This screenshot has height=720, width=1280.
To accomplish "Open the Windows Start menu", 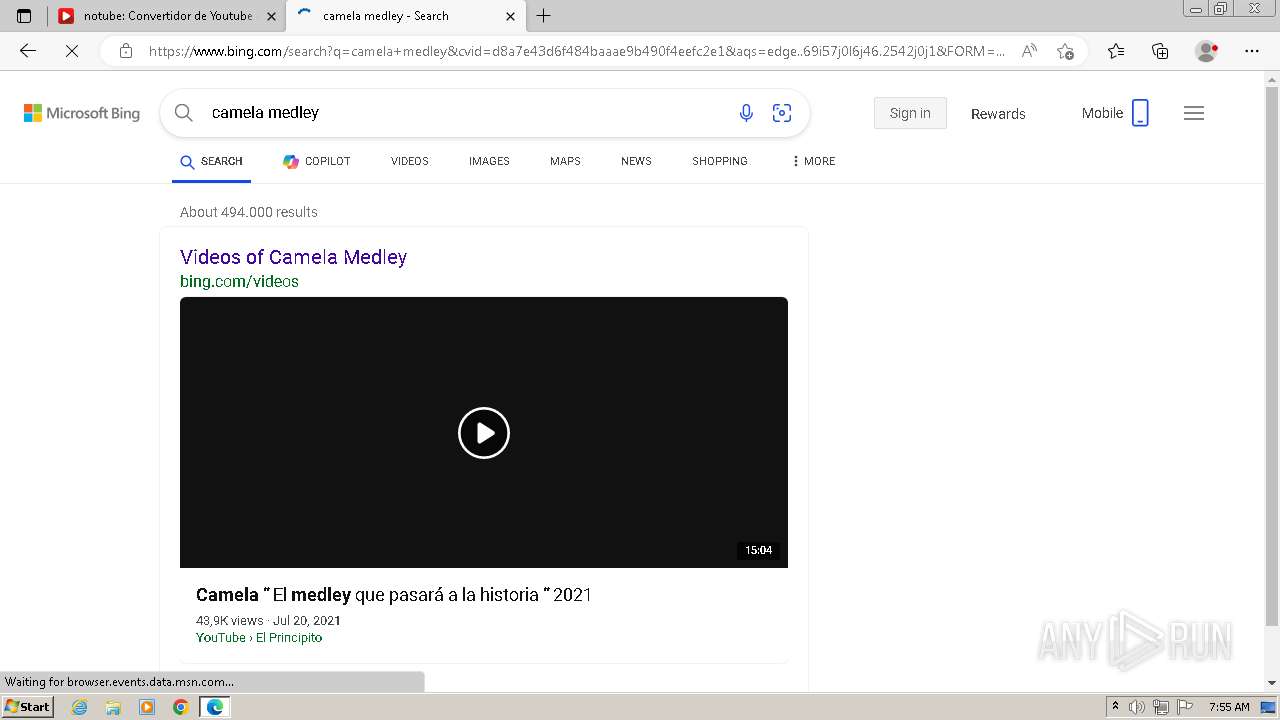I will click(27, 707).
